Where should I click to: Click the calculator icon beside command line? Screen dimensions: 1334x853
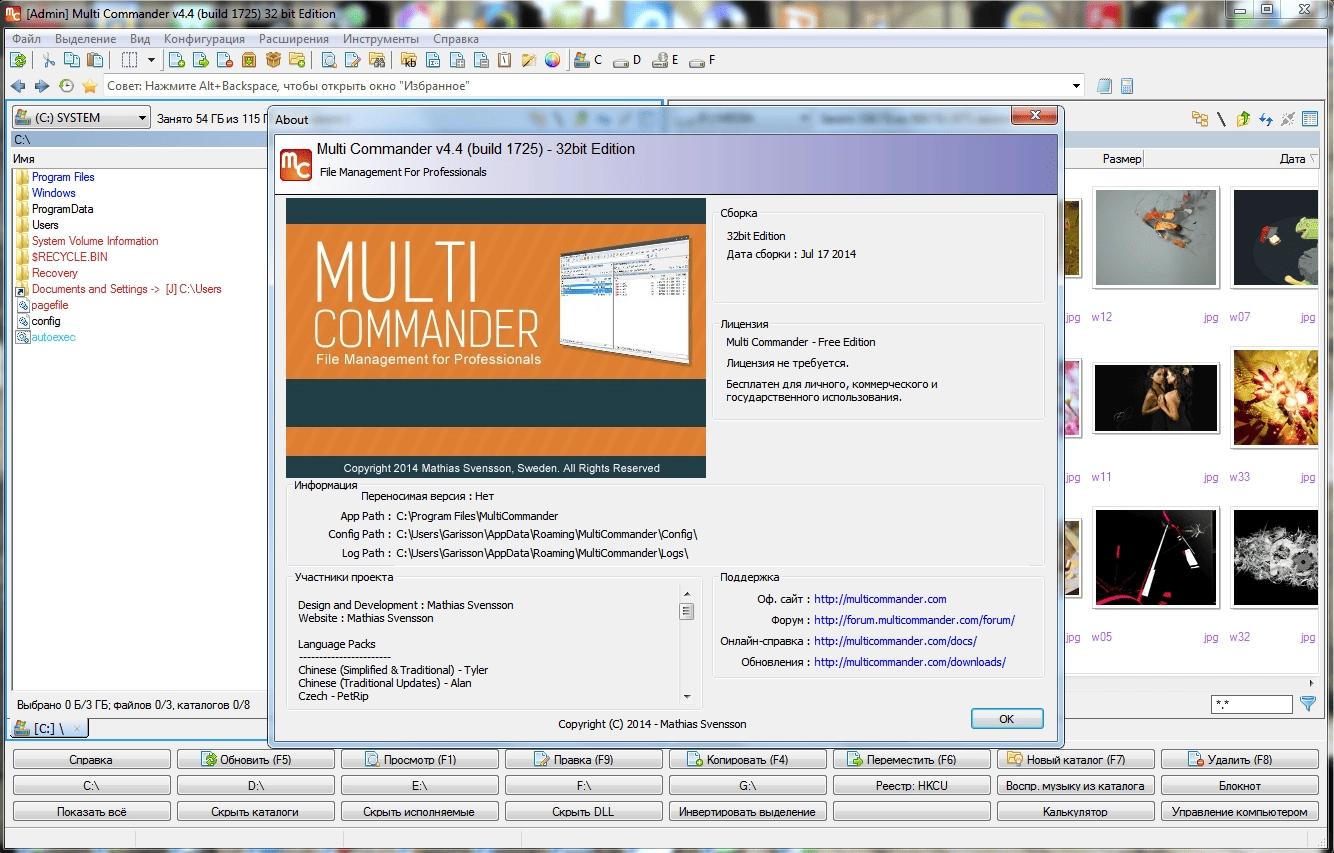point(1127,86)
